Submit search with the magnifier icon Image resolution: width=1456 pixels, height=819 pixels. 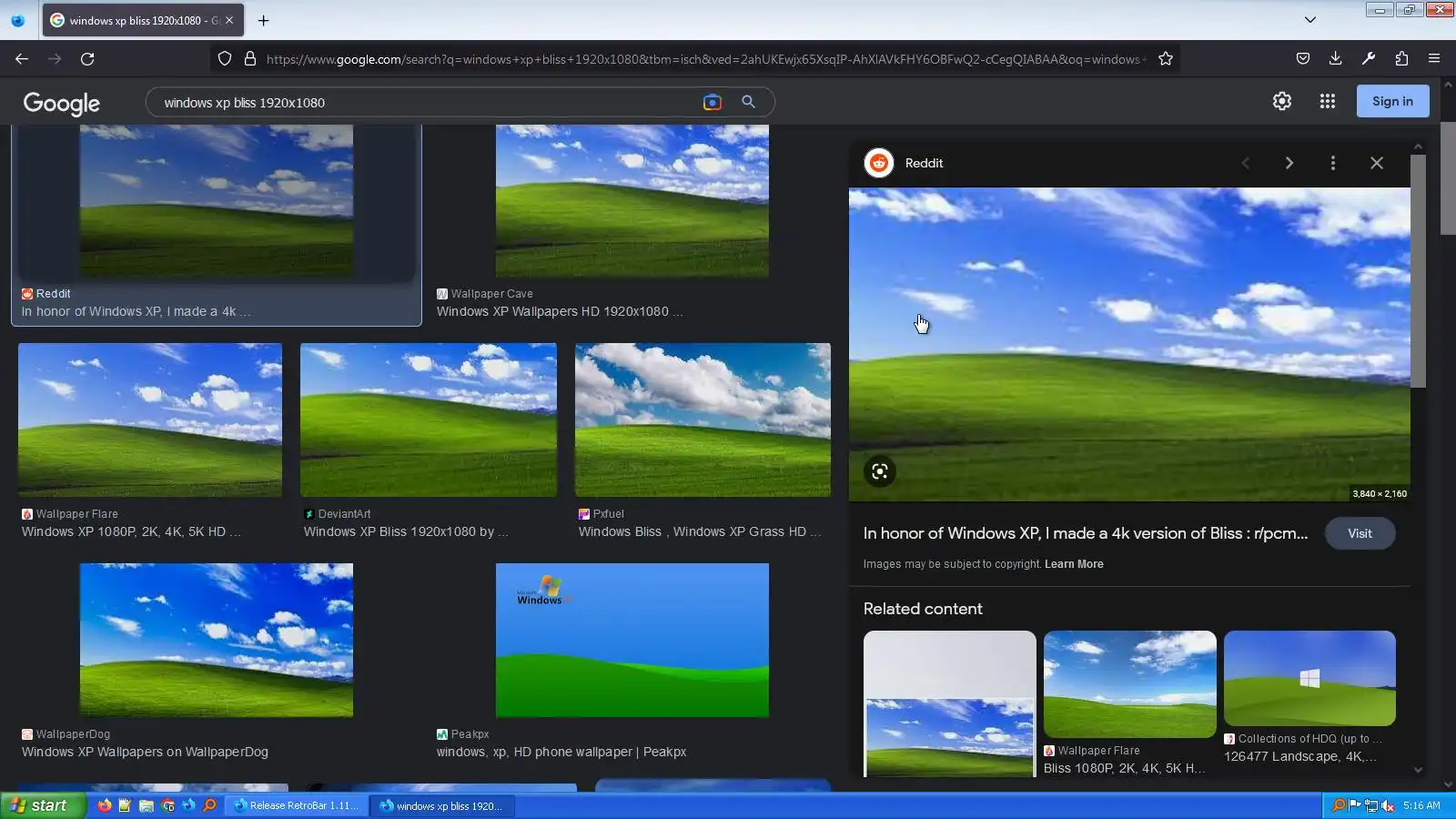click(748, 102)
